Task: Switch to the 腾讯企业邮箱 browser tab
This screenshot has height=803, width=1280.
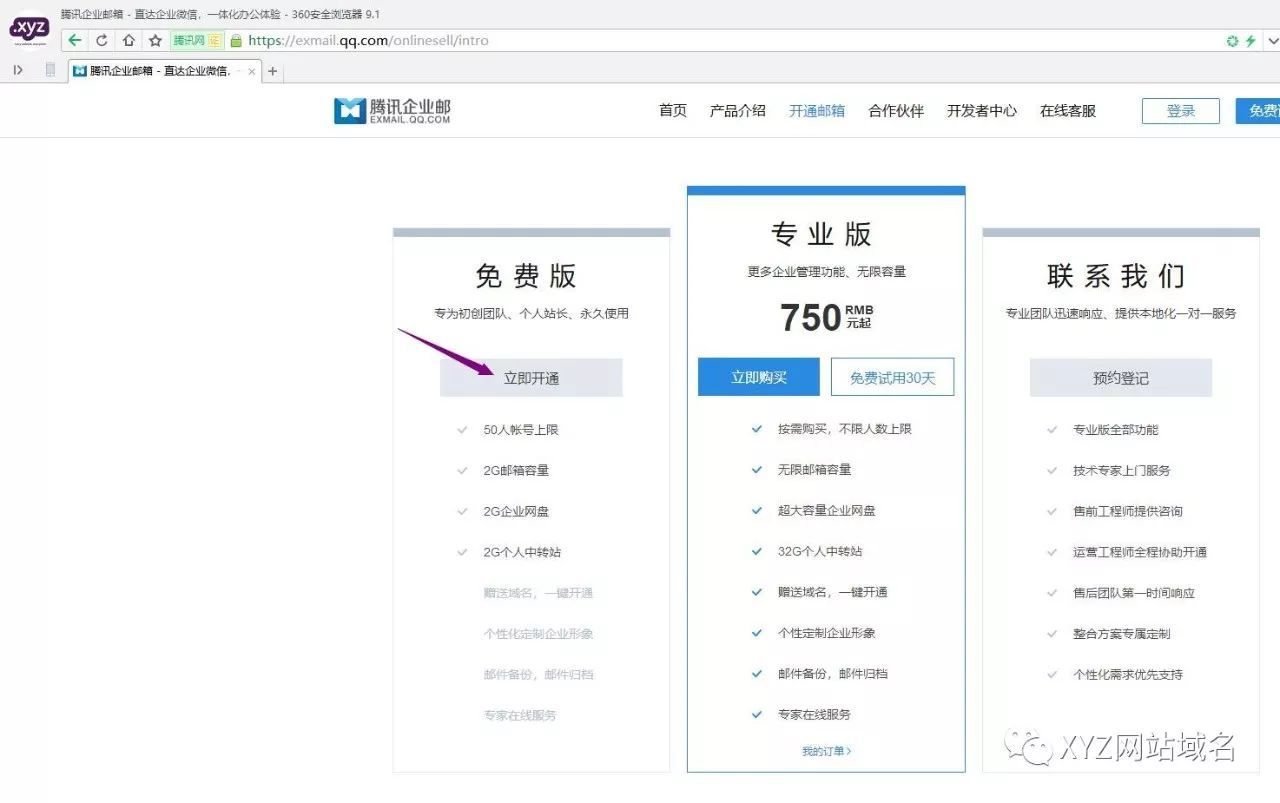Action: pos(160,70)
